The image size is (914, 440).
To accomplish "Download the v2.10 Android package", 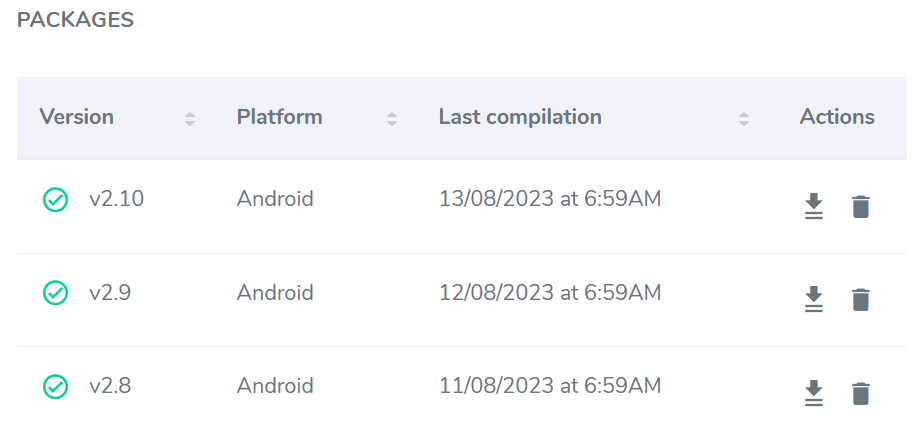I will 814,206.
